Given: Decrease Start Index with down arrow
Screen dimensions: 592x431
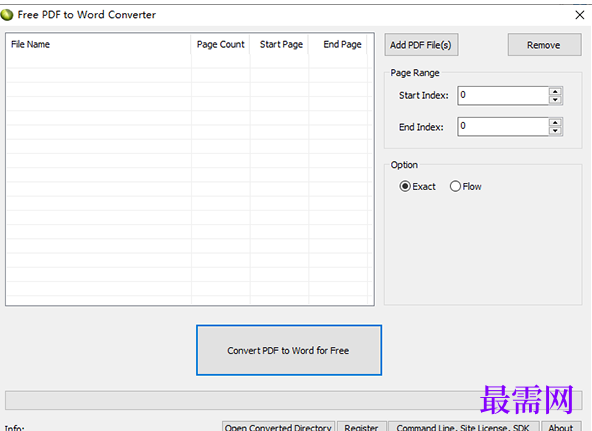Looking at the screenshot, I should (555, 100).
